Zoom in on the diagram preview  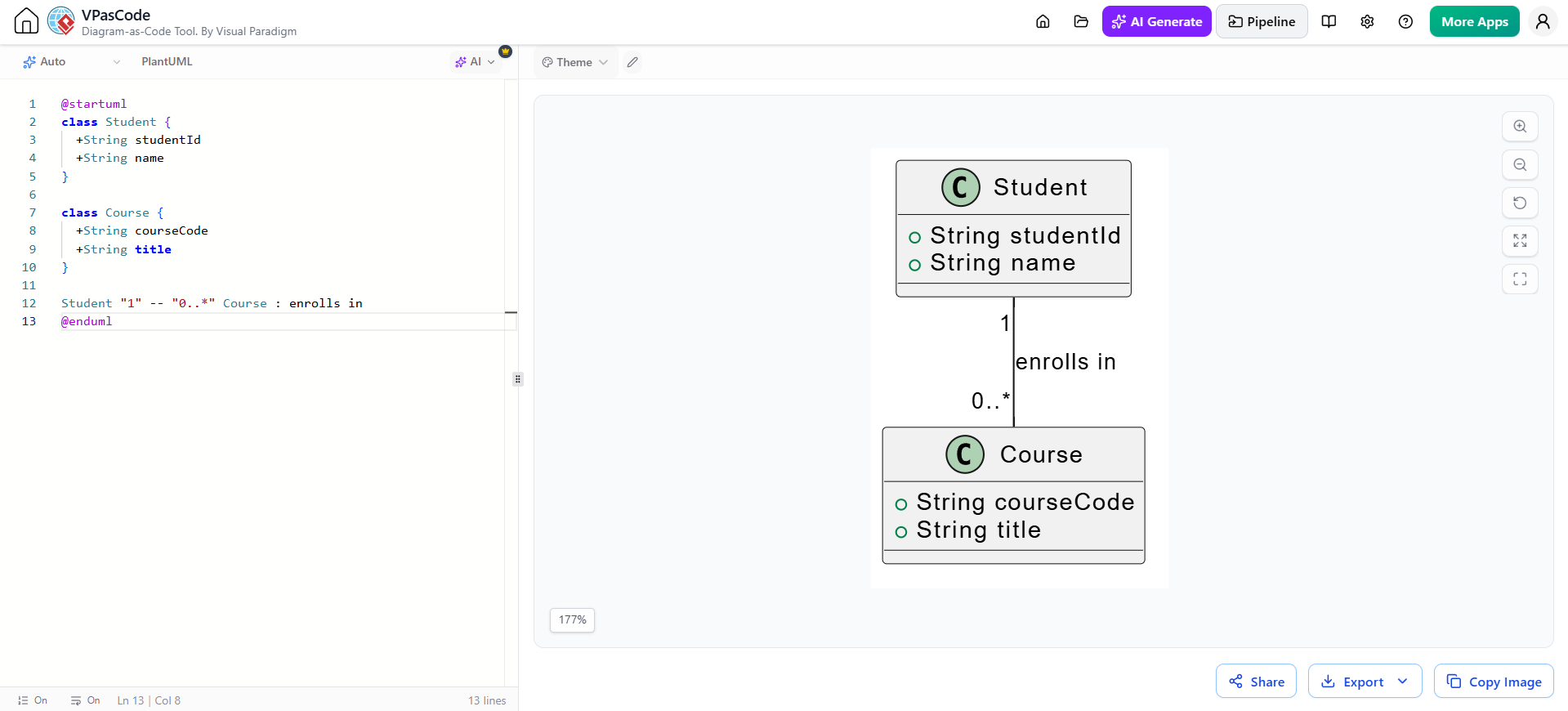pos(1520,127)
